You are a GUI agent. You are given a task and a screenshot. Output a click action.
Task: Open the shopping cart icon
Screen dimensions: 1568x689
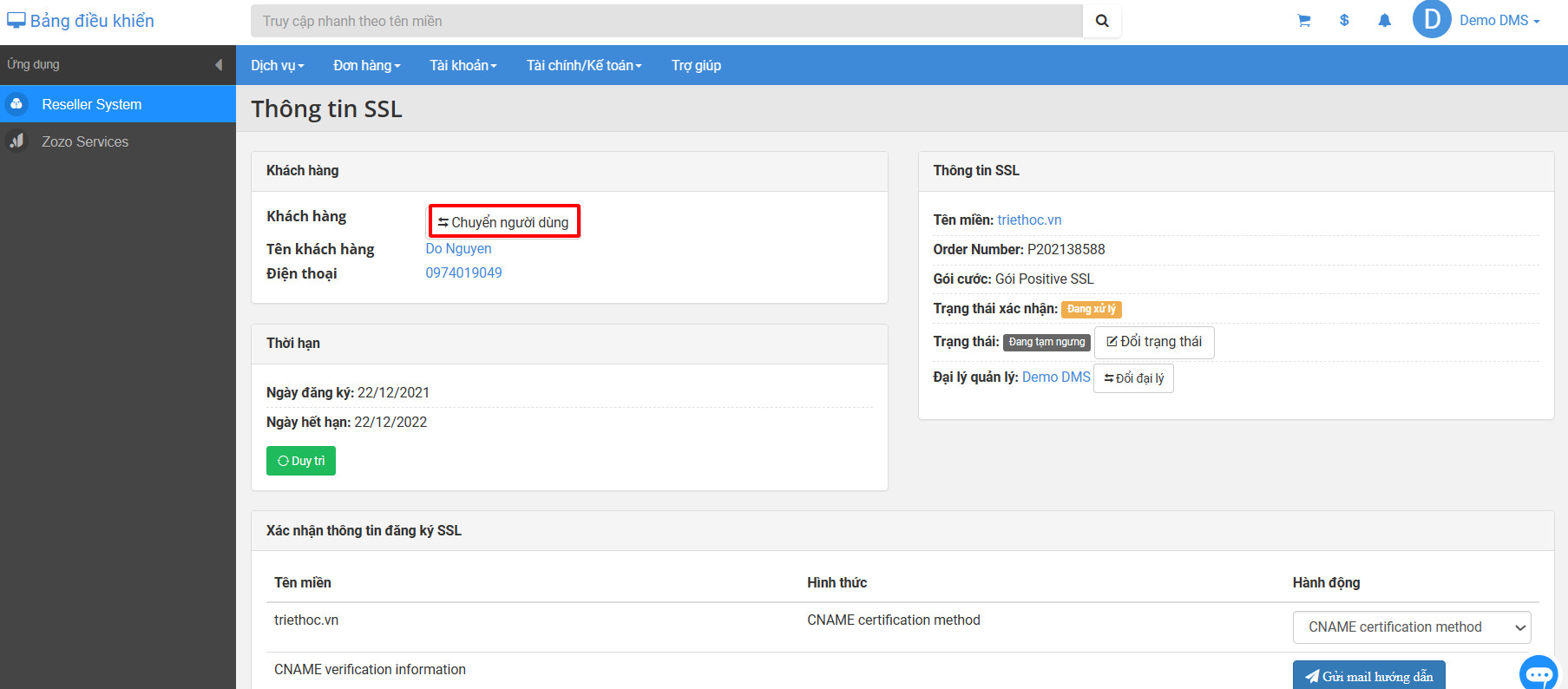pos(1303,21)
